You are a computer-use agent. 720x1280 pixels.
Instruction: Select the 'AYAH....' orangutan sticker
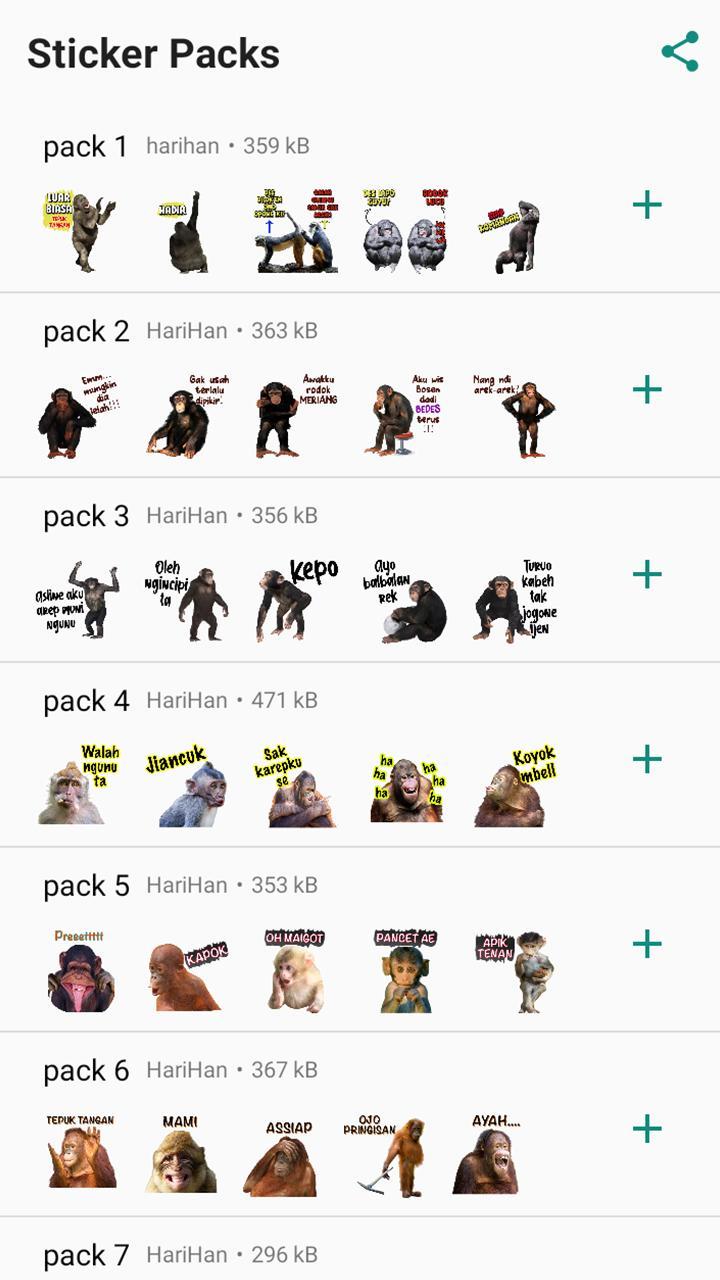tap(489, 1154)
